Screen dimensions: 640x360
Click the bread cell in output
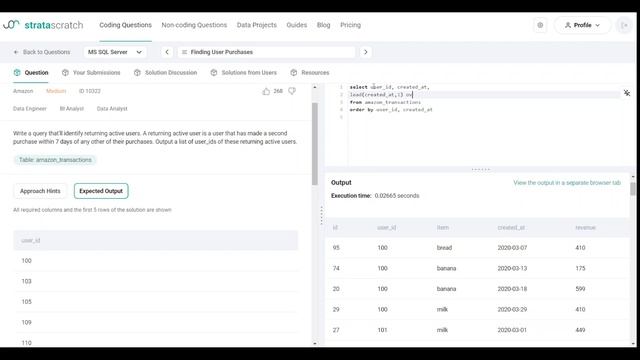click(x=444, y=248)
